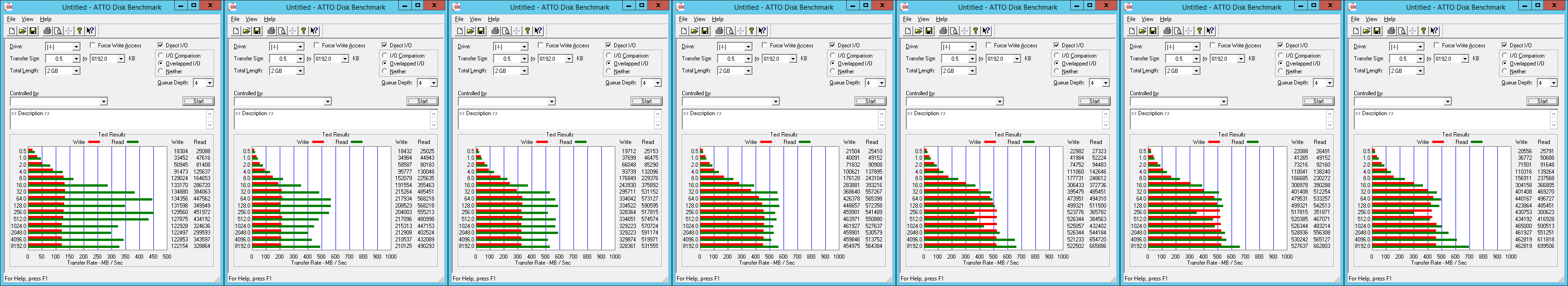
Task: Open the File menu in the first ATTO window
Action: [11, 19]
